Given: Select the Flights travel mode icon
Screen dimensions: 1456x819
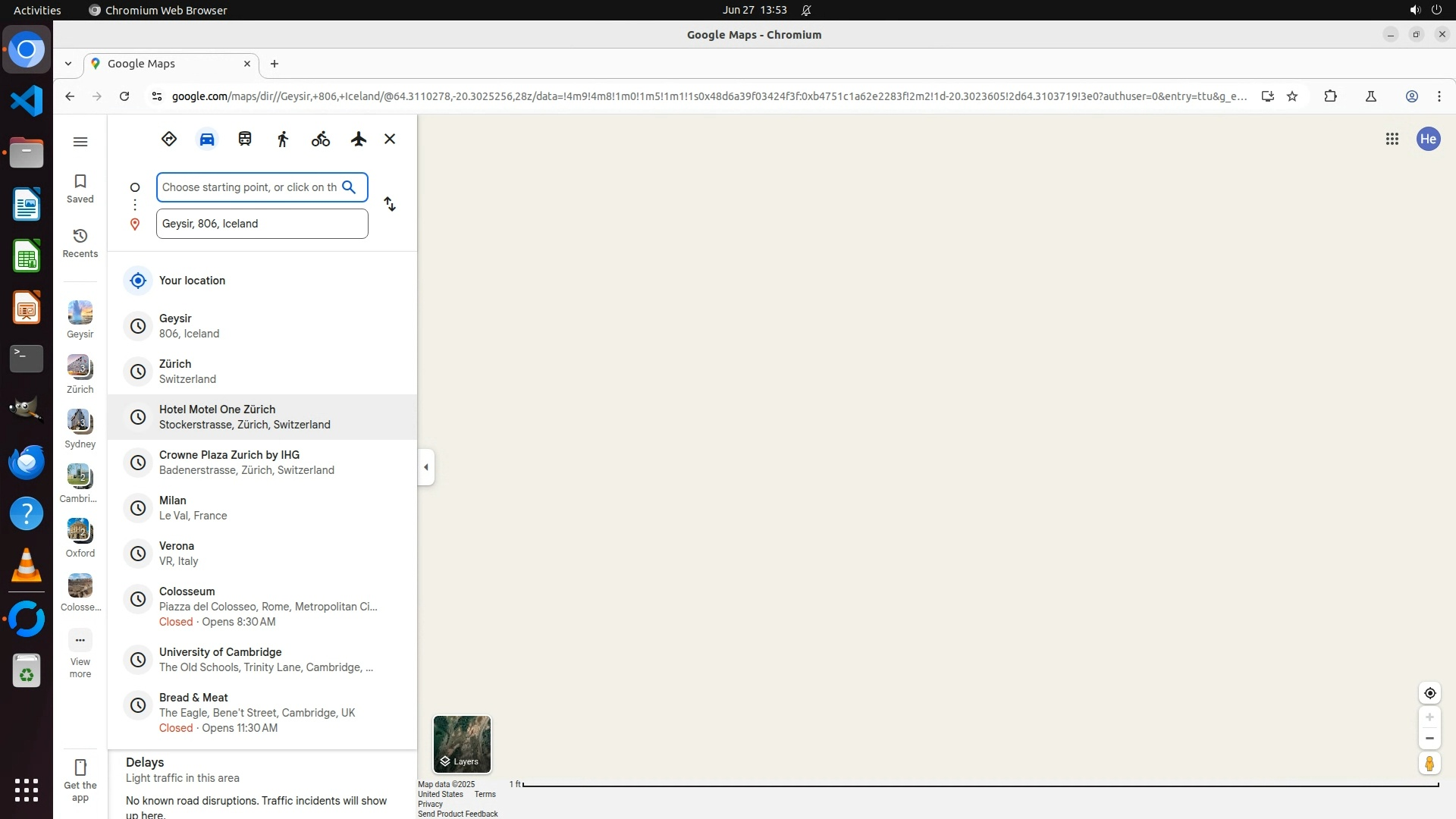Looking at the screenshot, I should coord(359,140).
